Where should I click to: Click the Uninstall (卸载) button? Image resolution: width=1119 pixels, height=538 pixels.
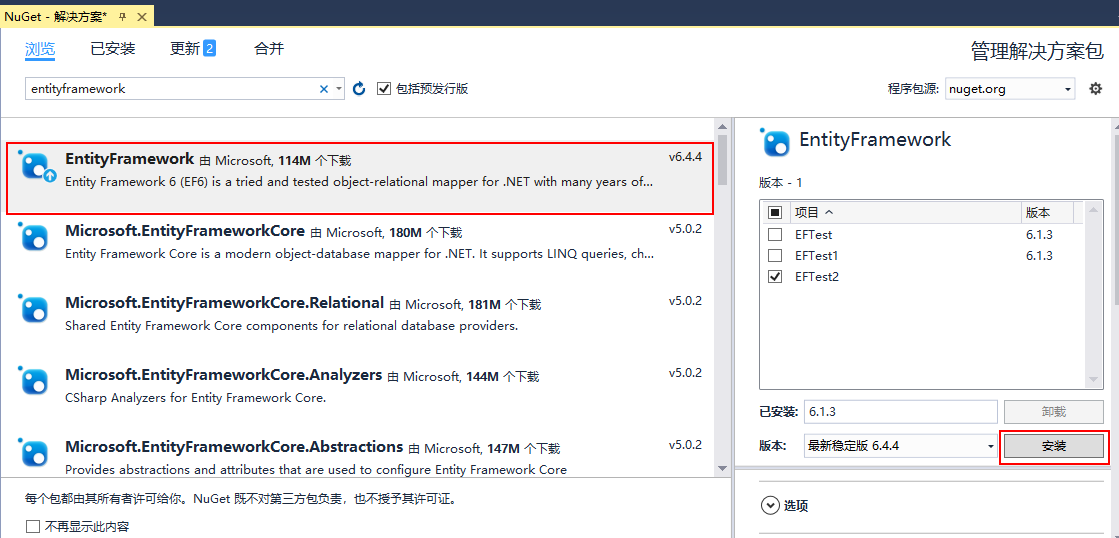(1054, 412)
